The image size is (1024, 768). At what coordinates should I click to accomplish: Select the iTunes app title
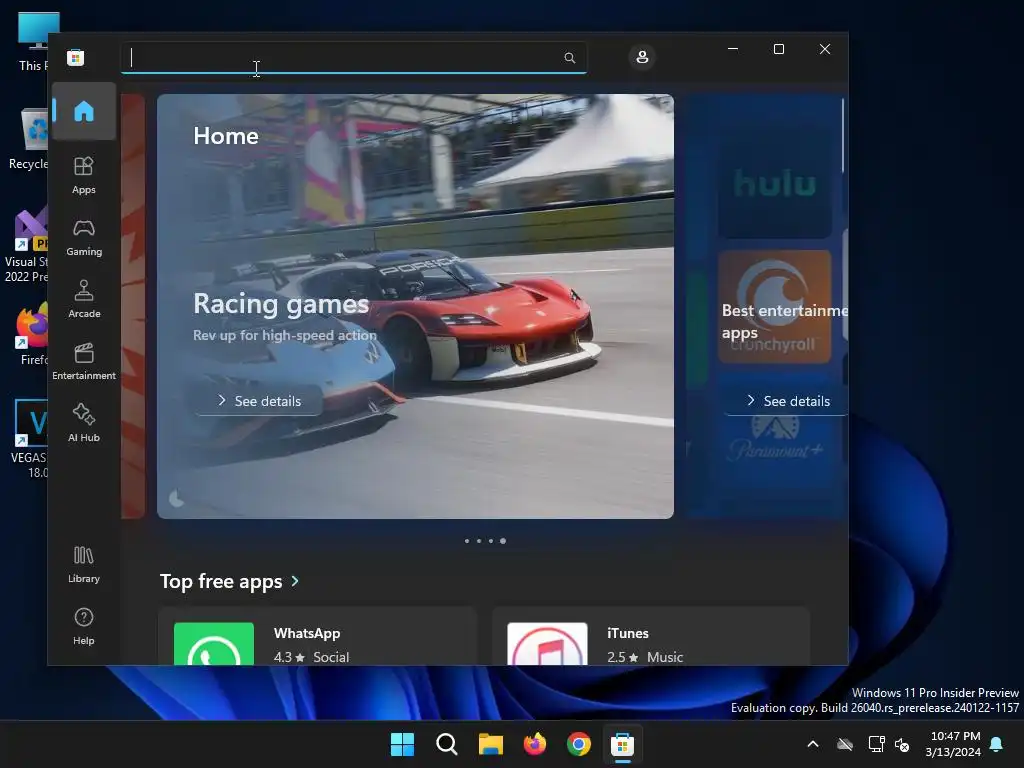(628, 633)
